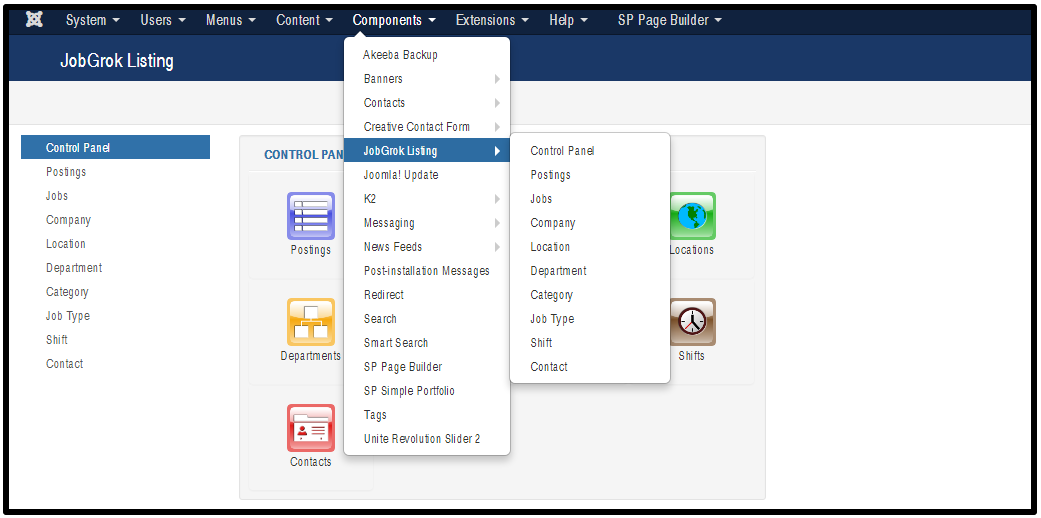Choose Akeeba Backup from Components
Viewport: 1041px width, 518px height.
point(427,55)
